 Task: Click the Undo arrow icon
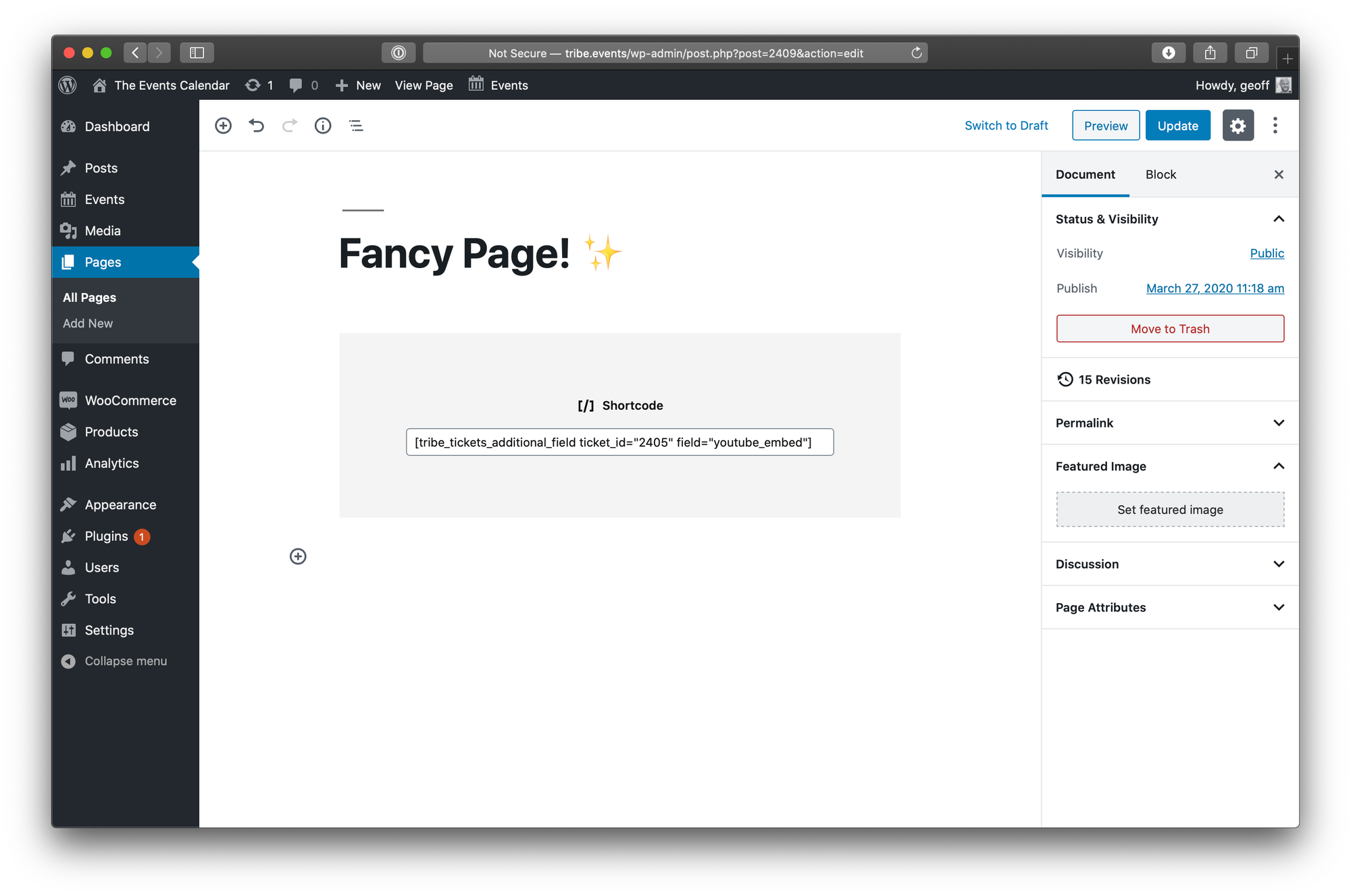point(256,126)
